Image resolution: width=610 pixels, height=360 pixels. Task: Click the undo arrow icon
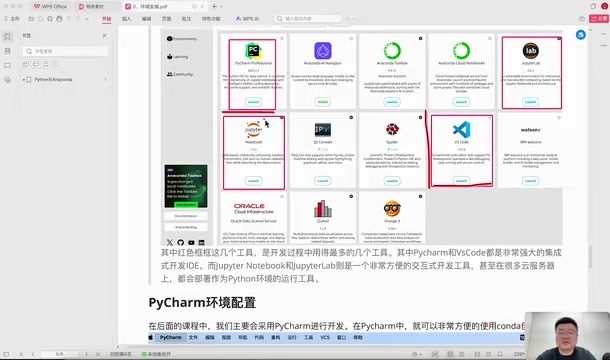pyautogui.click(x=68, y=19)
